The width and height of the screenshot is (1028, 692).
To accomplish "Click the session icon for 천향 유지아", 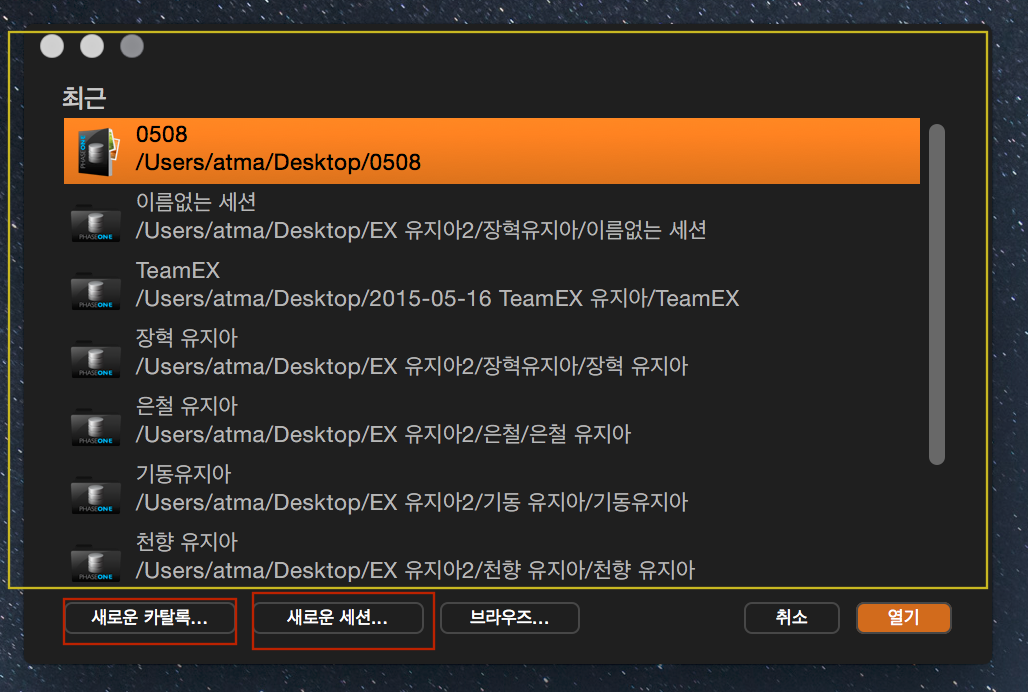I will (96, 559).
